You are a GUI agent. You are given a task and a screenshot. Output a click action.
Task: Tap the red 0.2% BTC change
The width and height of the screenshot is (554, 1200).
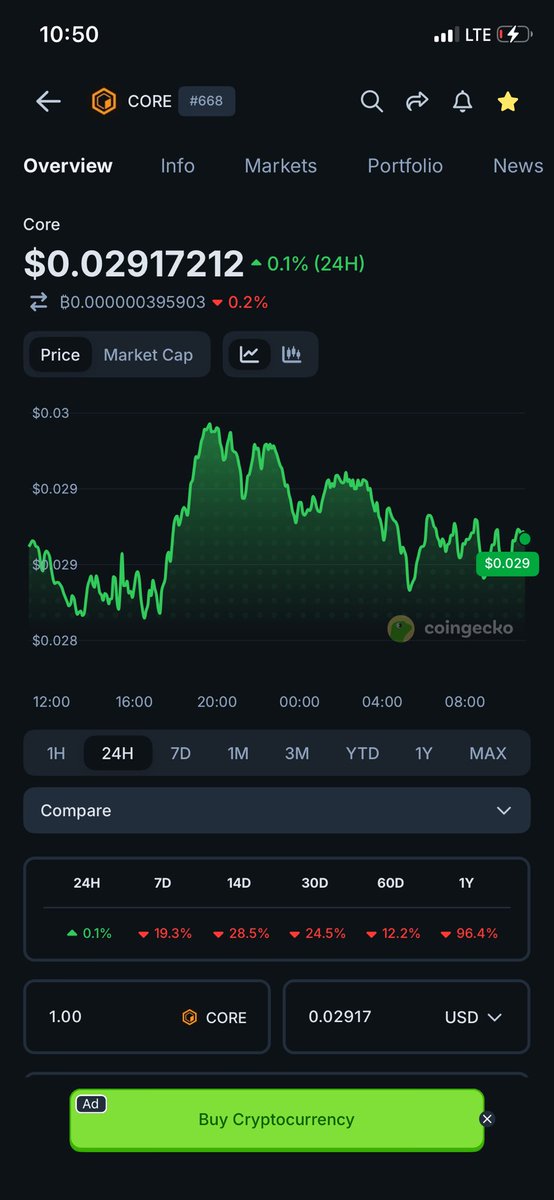pos(240,302)
